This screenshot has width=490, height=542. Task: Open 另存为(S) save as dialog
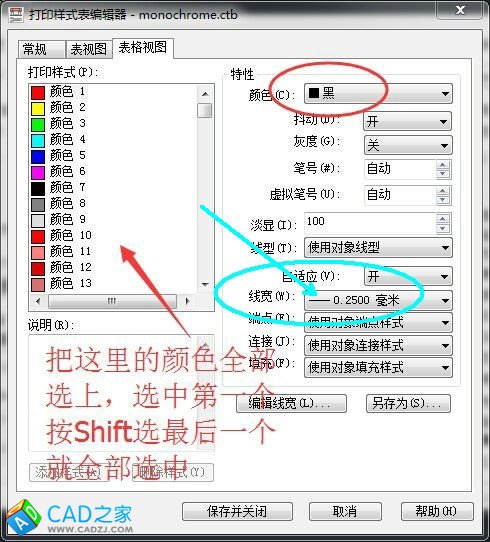408,403
